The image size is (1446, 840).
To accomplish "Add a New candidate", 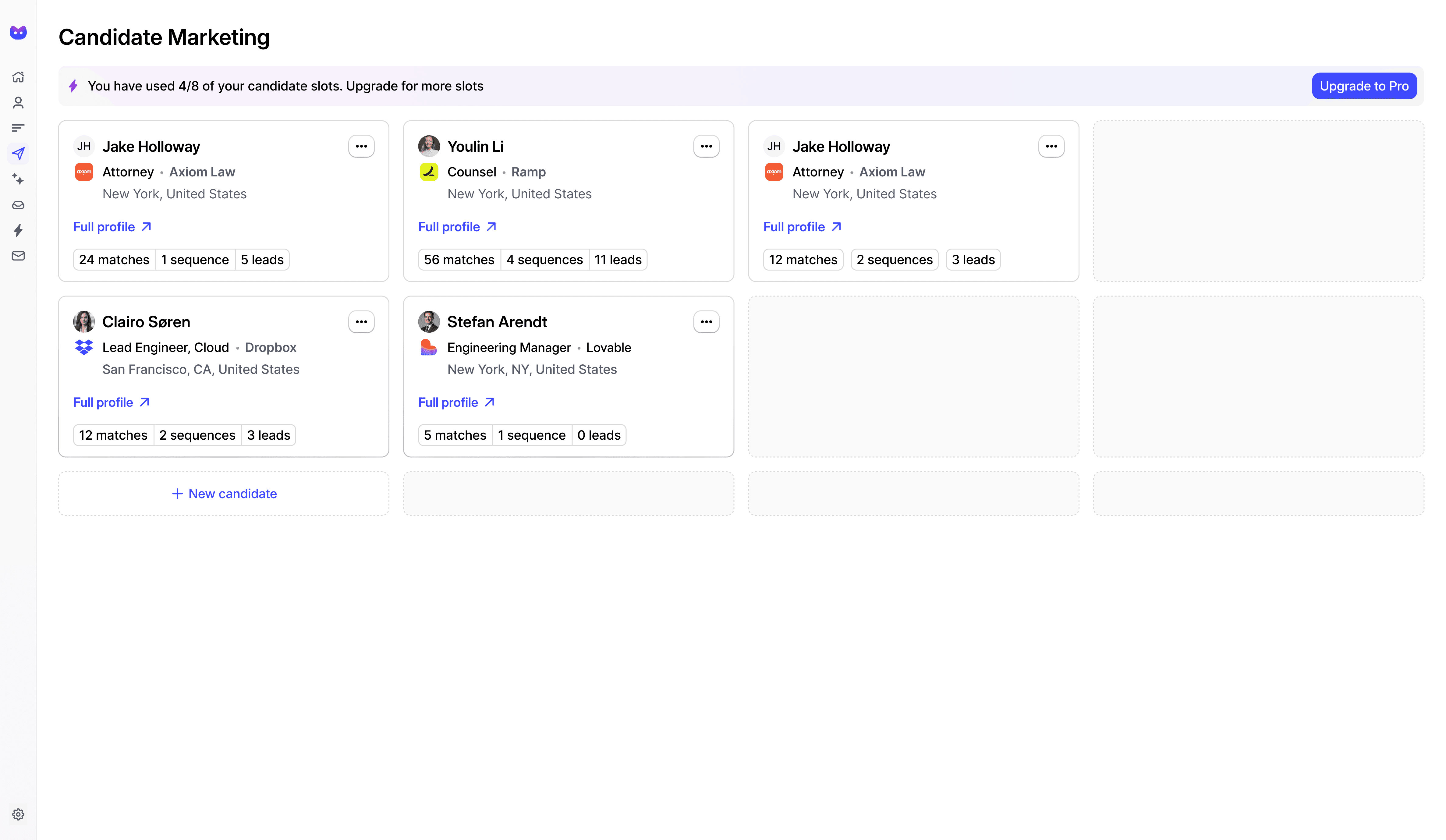I will click(x=224, y=494).
